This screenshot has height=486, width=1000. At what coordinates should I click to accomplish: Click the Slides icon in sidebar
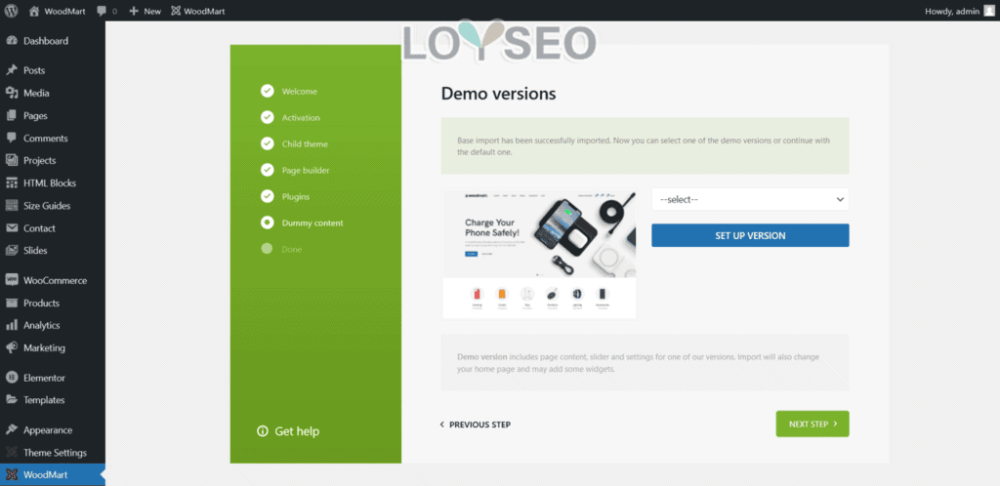coord(11,251)
